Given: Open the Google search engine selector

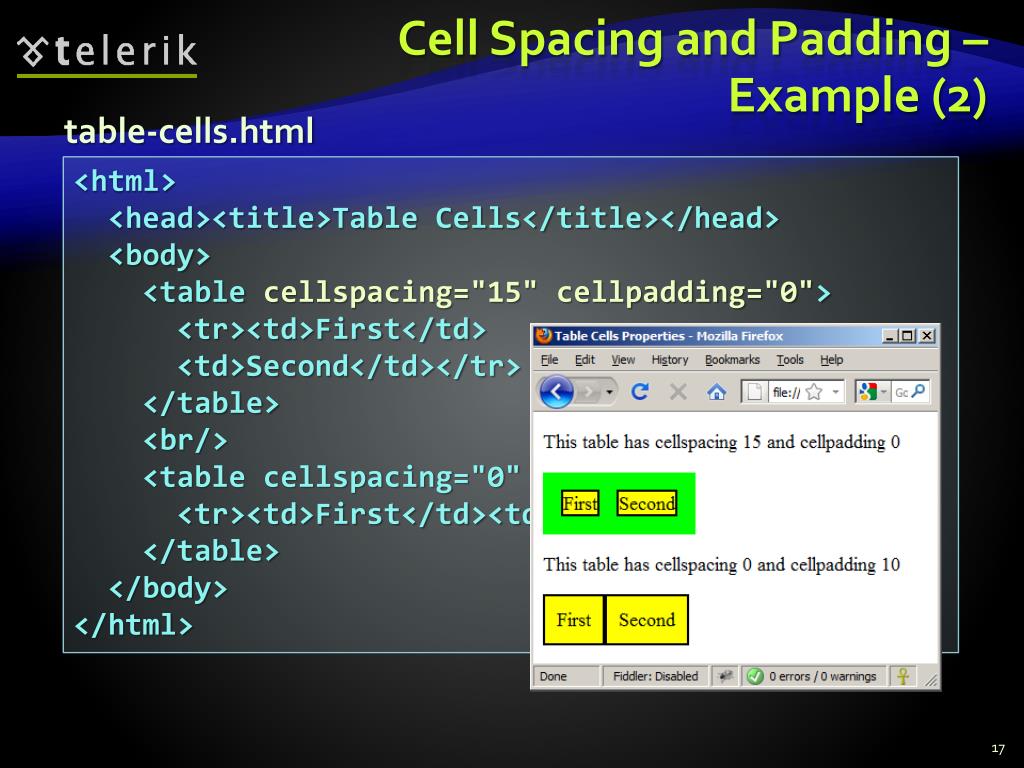Looking at the screenshot, I should coord(872,392).
